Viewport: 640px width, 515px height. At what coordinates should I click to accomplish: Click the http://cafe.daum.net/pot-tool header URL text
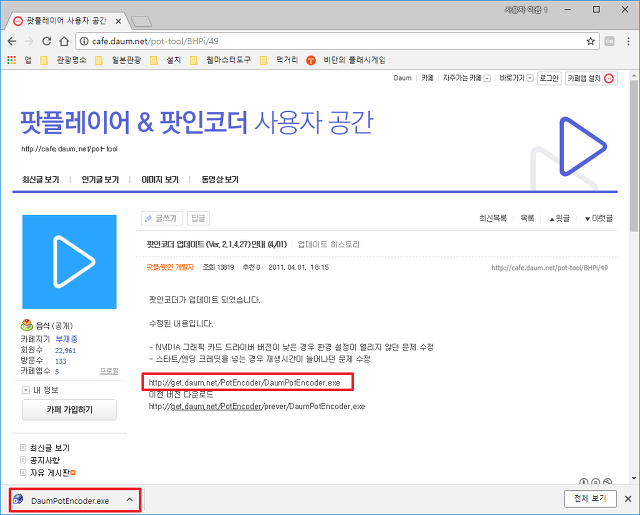point(69,149)
